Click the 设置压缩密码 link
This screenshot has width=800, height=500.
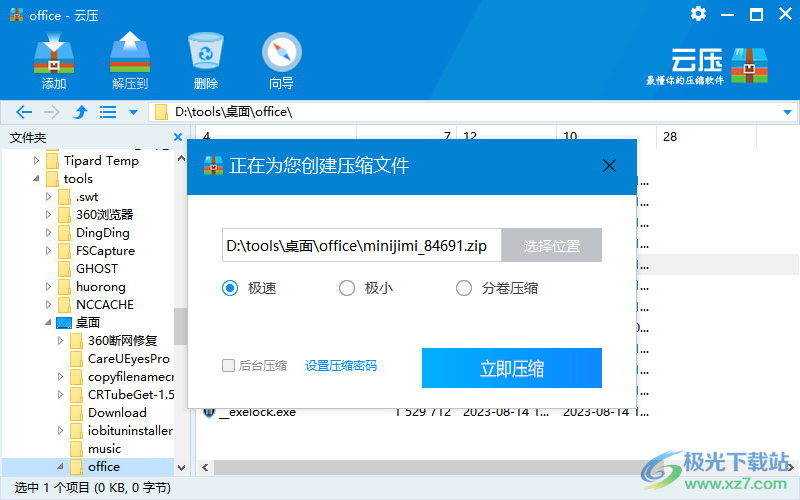coord(341,366)
